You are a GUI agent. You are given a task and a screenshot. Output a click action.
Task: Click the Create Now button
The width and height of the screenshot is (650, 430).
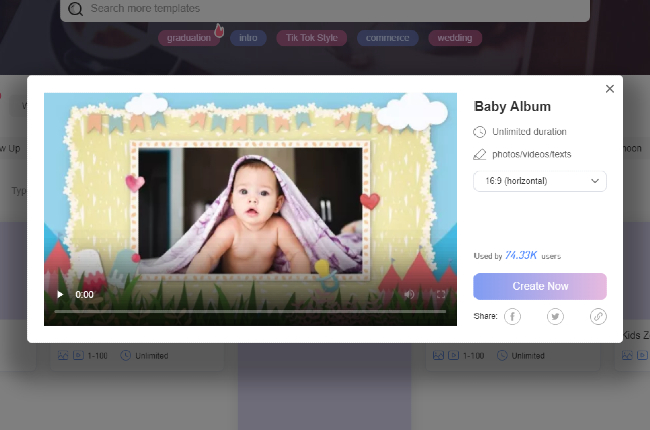539,286
